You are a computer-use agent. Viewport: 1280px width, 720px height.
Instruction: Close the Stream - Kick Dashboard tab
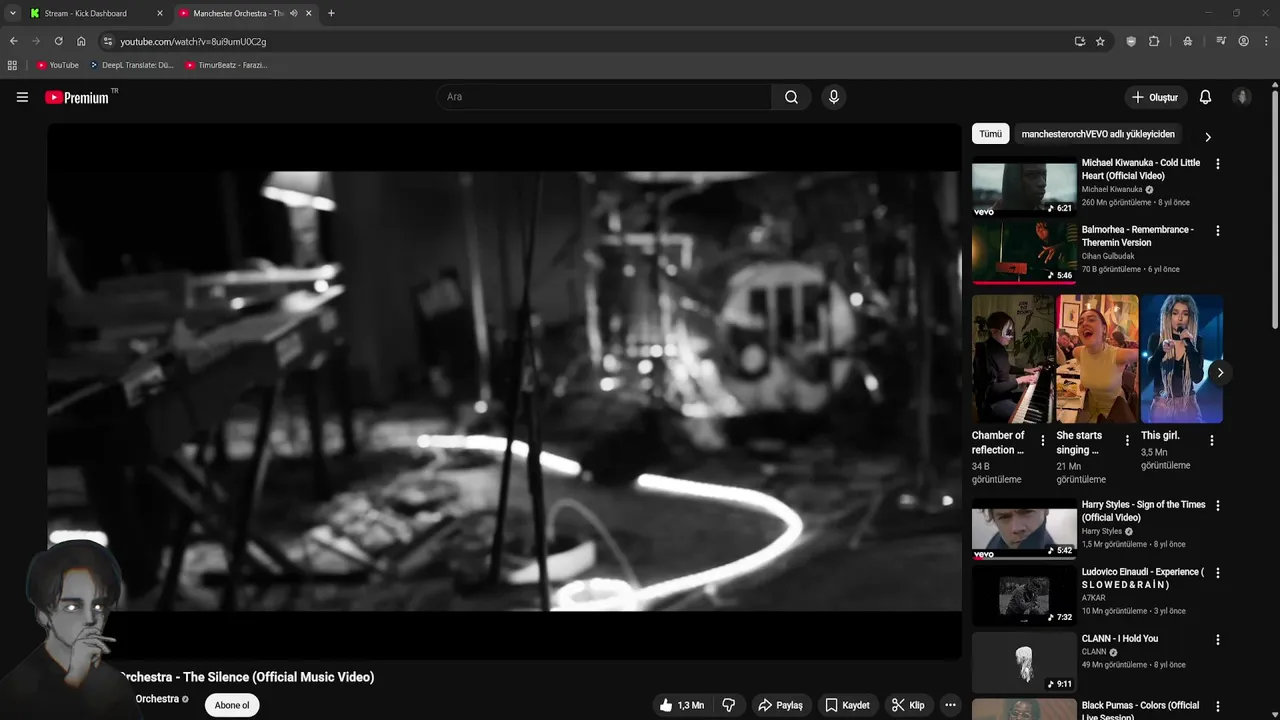[x=159, y=13]
